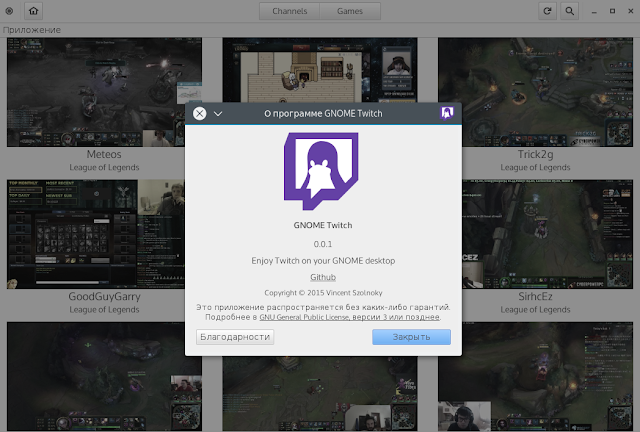Click the home icon in the header bar
This screenshot has width=640, height=432.
click(33, 11)
